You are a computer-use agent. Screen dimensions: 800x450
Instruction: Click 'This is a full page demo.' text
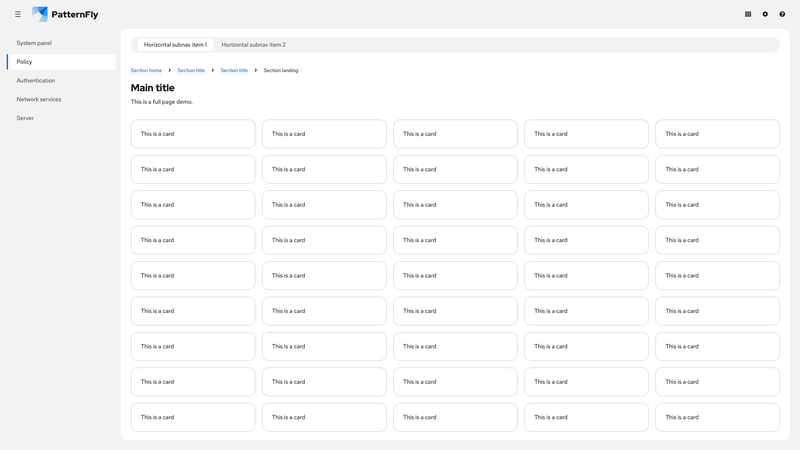click(x=162, y=102)
